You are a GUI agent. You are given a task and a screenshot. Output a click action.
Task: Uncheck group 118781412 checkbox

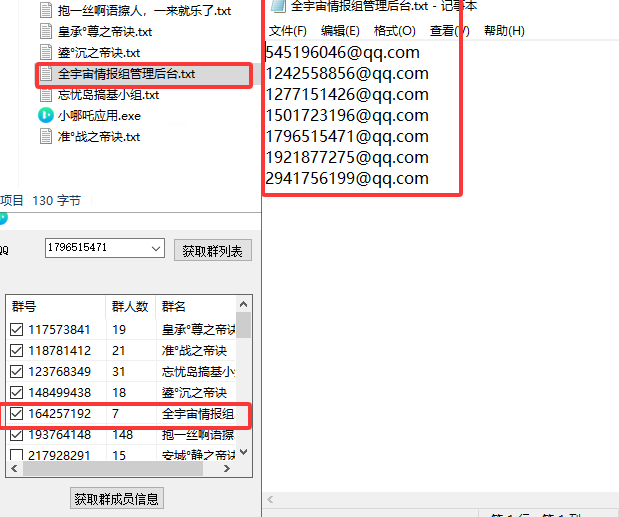click(16, 350)
